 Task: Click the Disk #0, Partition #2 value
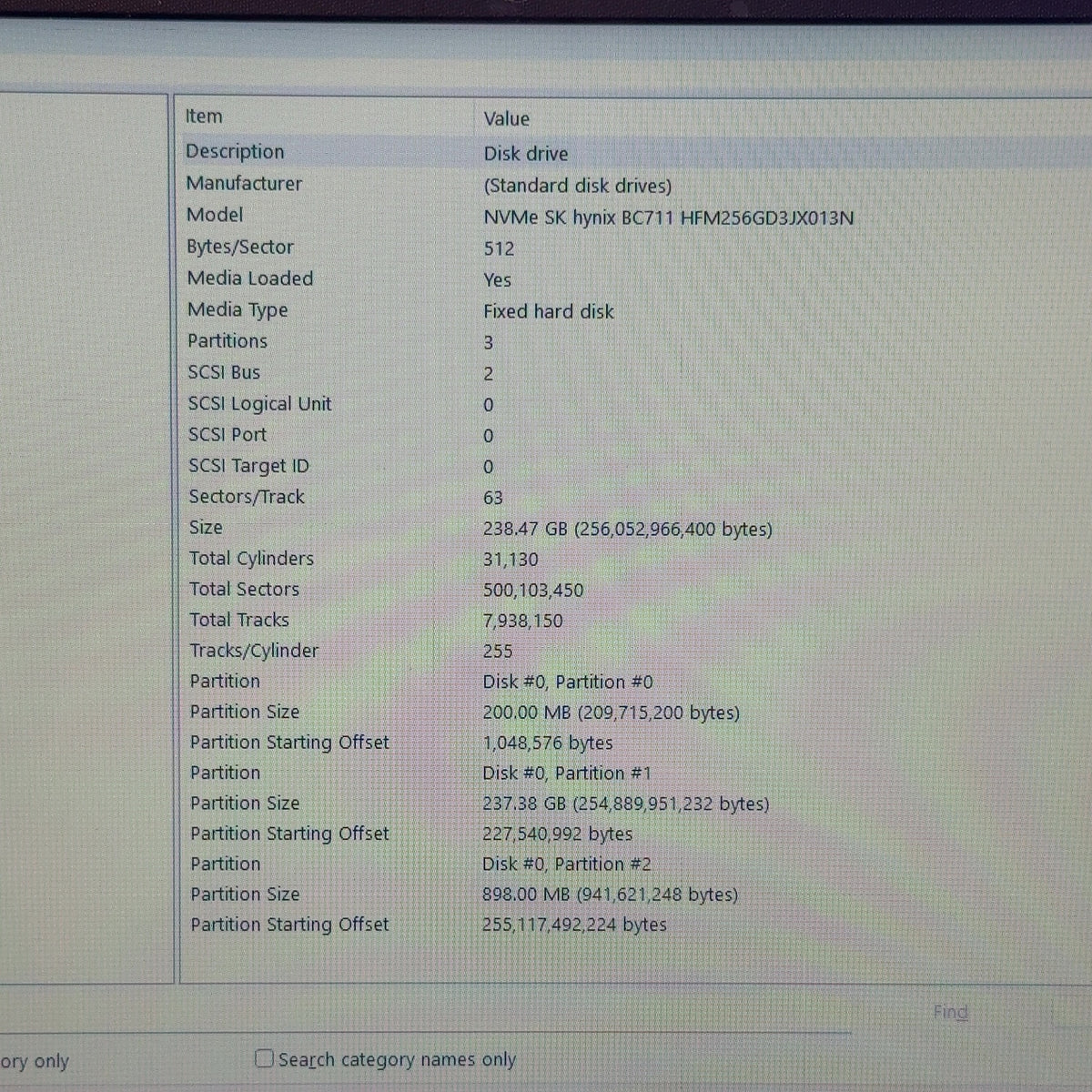point(567,864)
